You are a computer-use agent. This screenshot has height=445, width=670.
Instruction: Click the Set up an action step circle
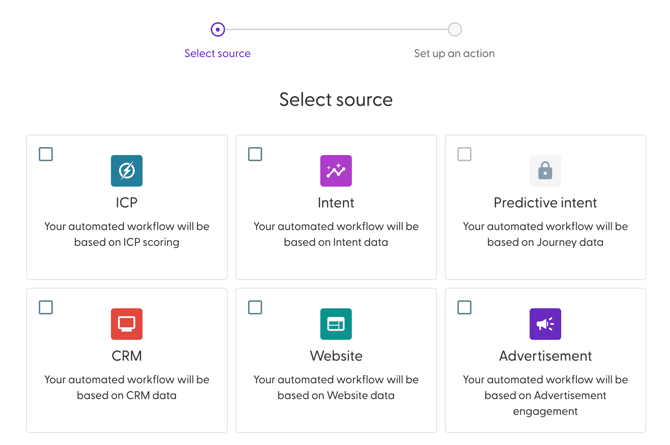[x=455, y=29]
